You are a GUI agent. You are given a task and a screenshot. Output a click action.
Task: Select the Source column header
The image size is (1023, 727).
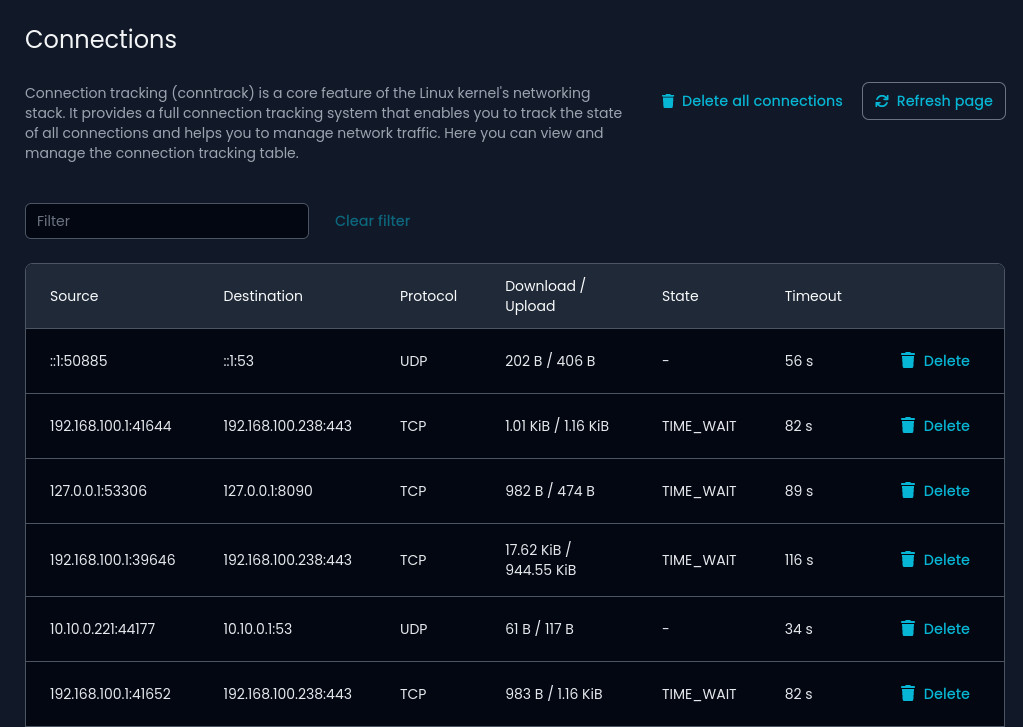pos(74,296)
